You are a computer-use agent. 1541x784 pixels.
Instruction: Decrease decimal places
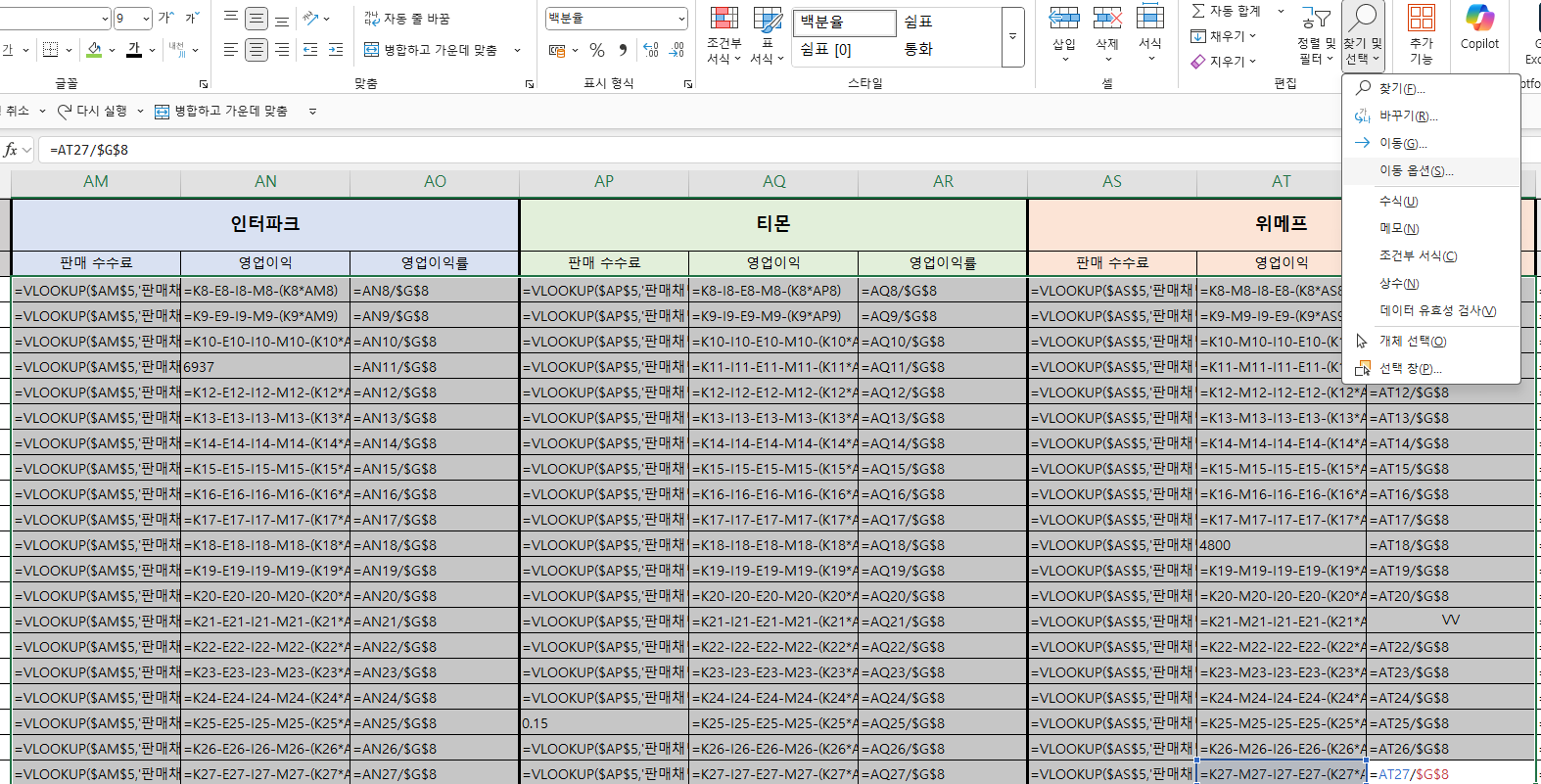(x=677, y=50)
